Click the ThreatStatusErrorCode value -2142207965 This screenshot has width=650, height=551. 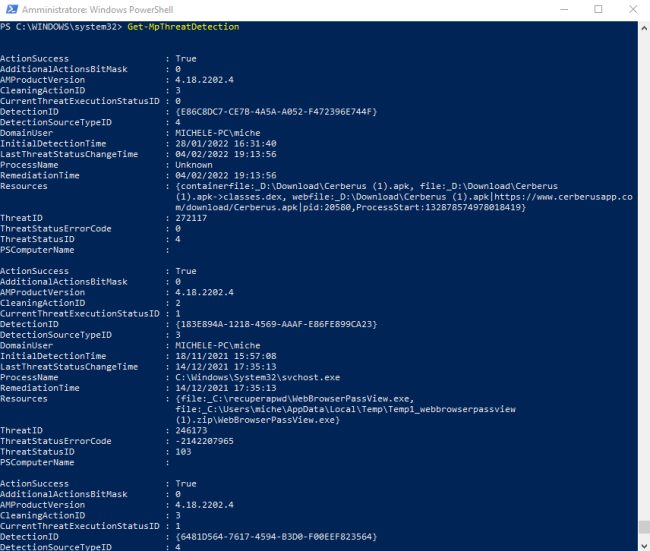coord(204,441)
